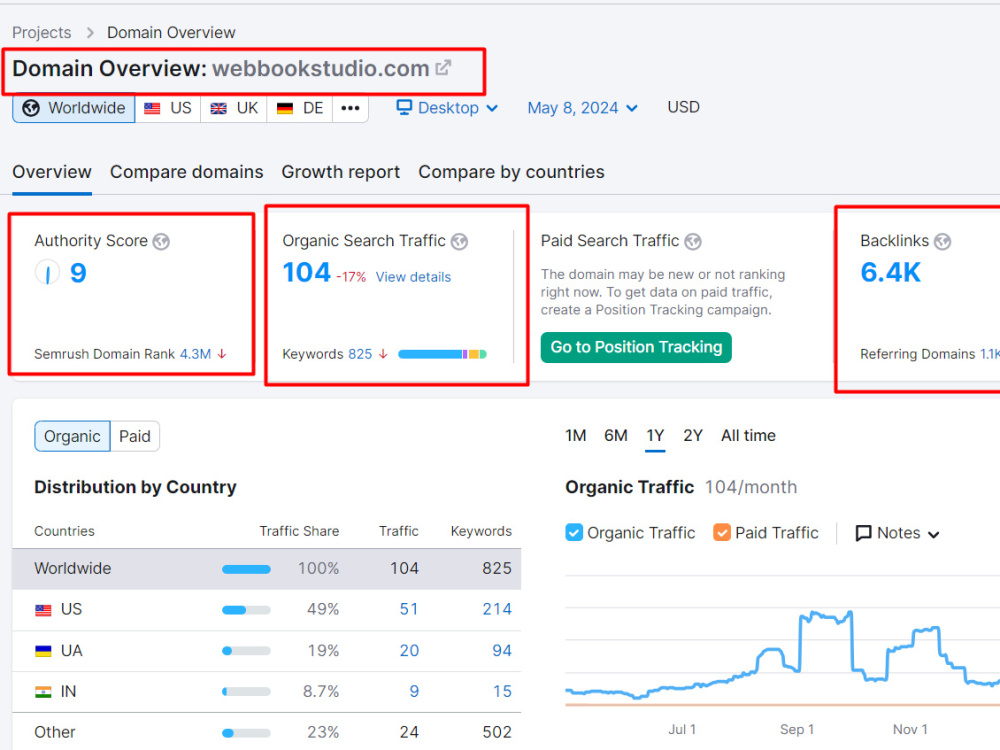Click the USD currency label
The width and height of the screenshot is (1000, 750).
(x=683, y=107)
